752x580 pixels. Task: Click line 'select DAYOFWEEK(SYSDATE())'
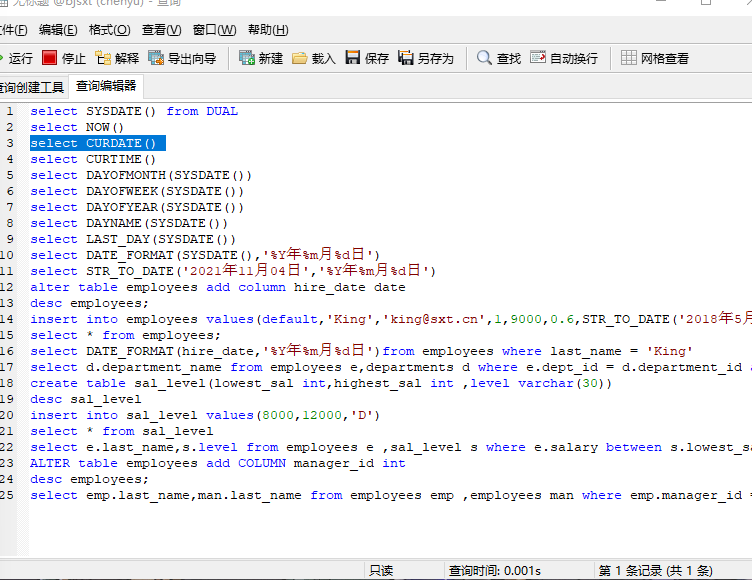tap(137, 191)
